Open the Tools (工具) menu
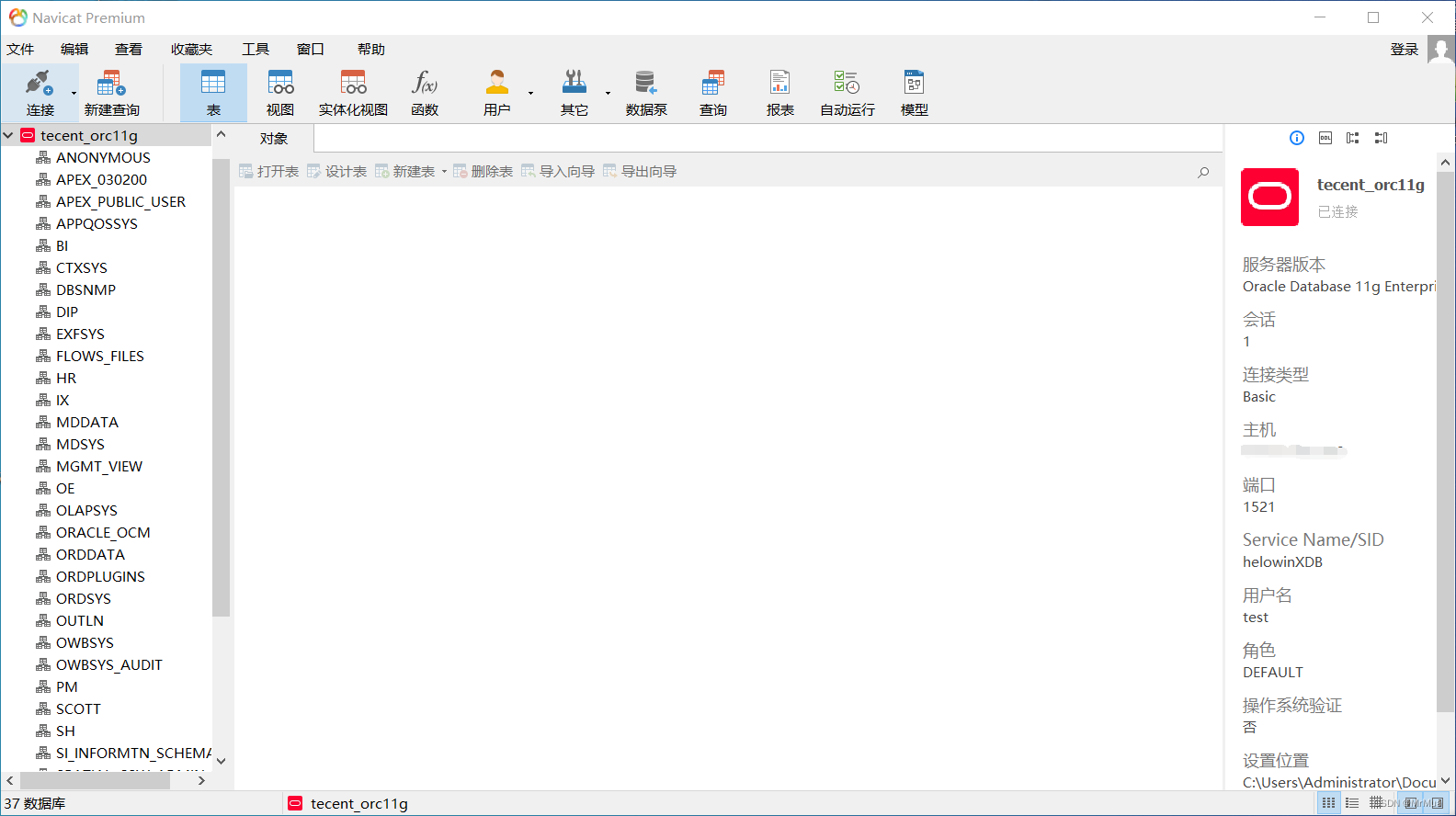 256,50
